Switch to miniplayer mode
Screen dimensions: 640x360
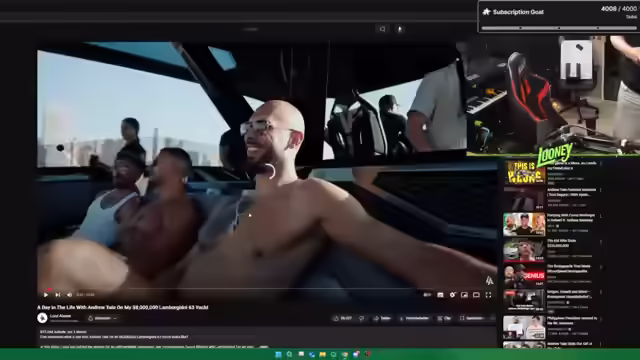tap(464, 295)
